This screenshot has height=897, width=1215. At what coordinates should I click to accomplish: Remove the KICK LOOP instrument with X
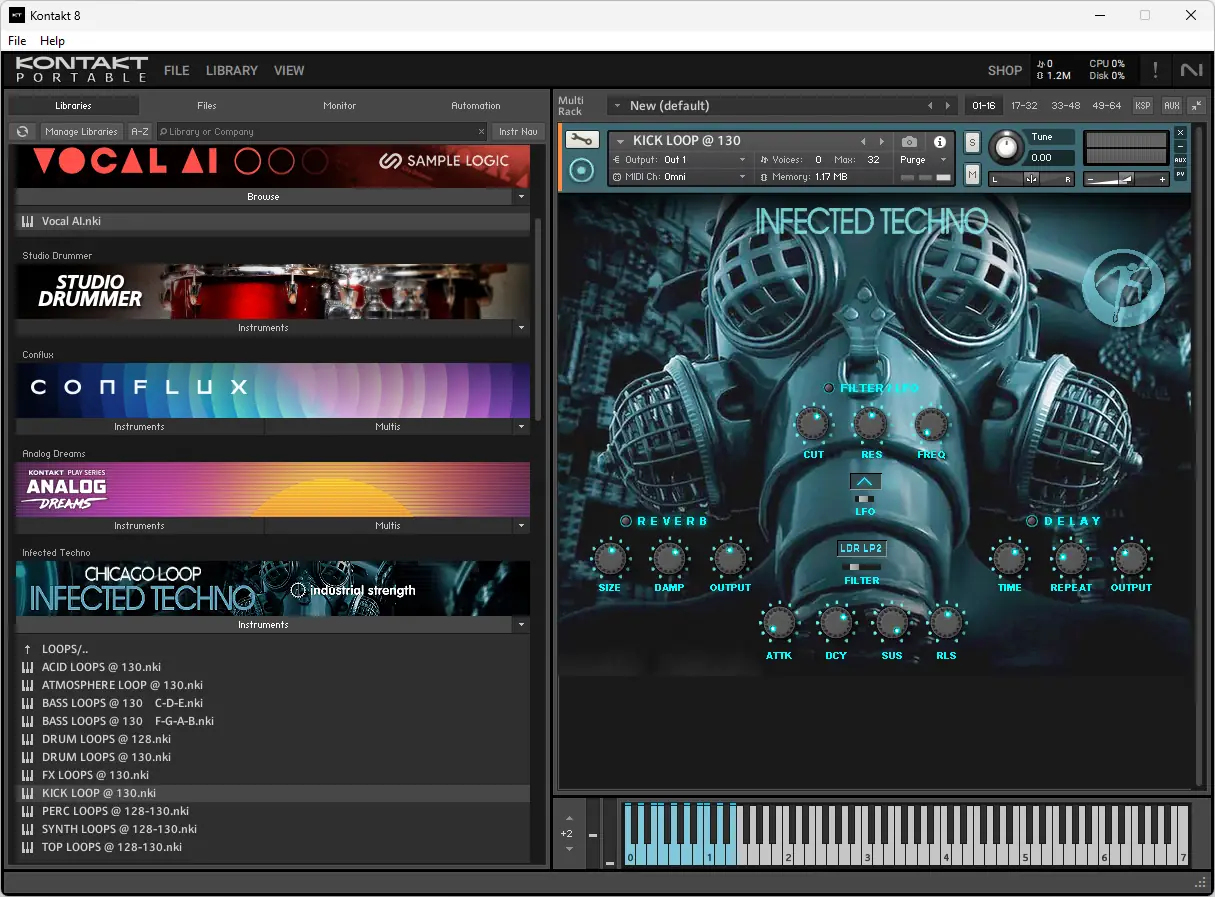[x=1180, y=133]
